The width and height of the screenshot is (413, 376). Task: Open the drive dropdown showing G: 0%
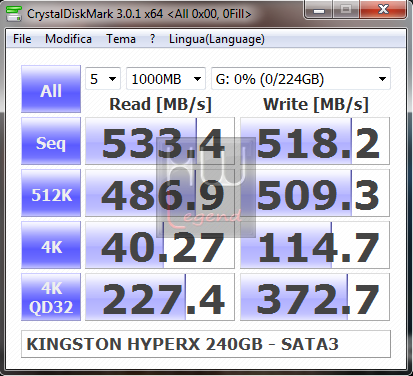pos(301,79)
